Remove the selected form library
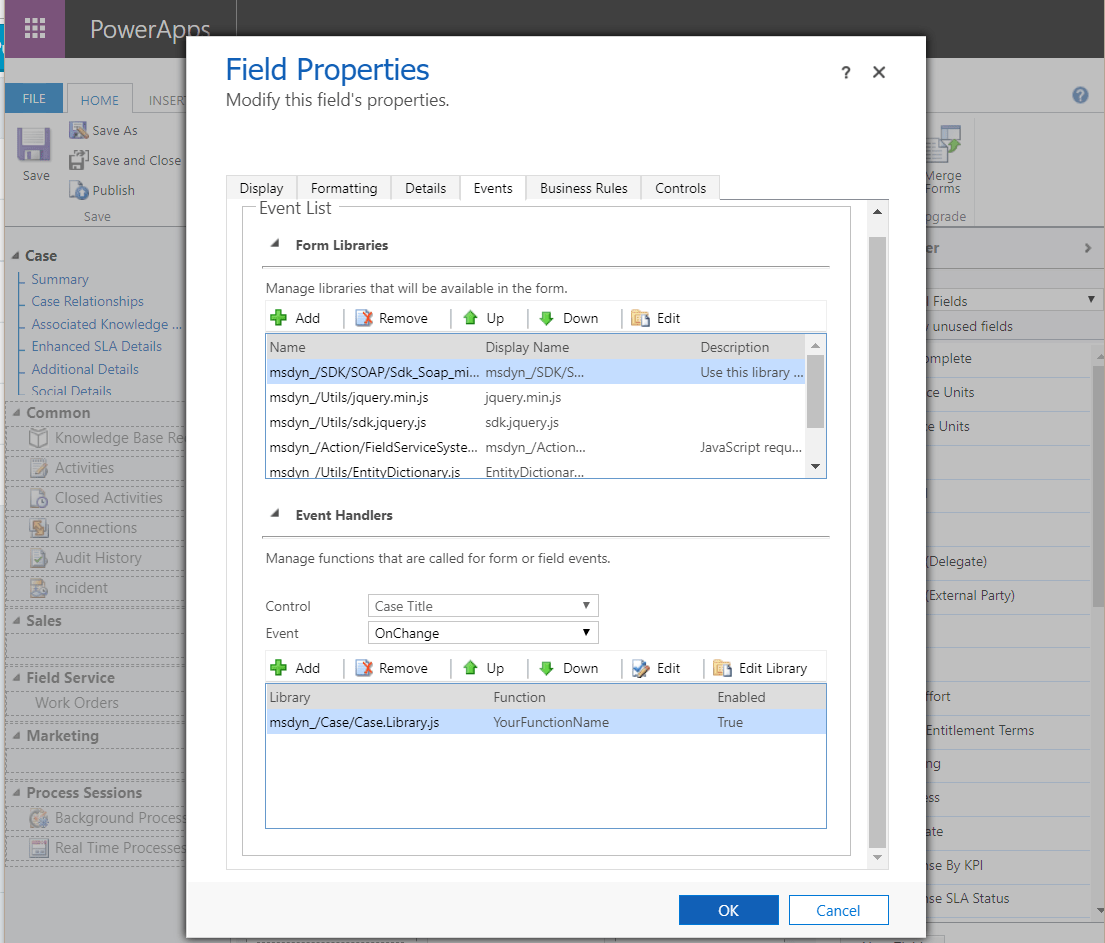Screen dimensions: 1105x943 click(x=396, y=317)
